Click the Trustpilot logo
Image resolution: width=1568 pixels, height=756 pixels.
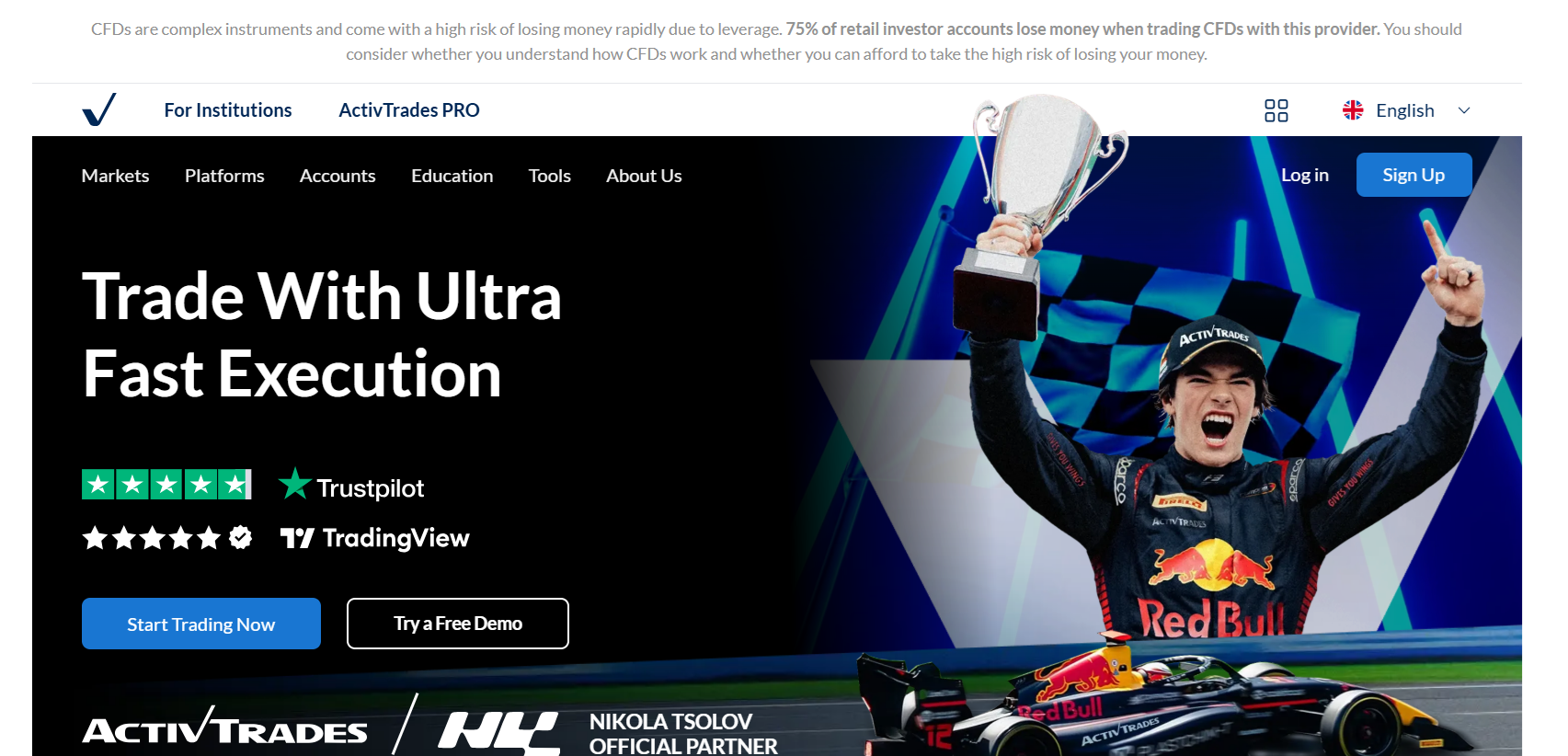click(x=351, y=485)
